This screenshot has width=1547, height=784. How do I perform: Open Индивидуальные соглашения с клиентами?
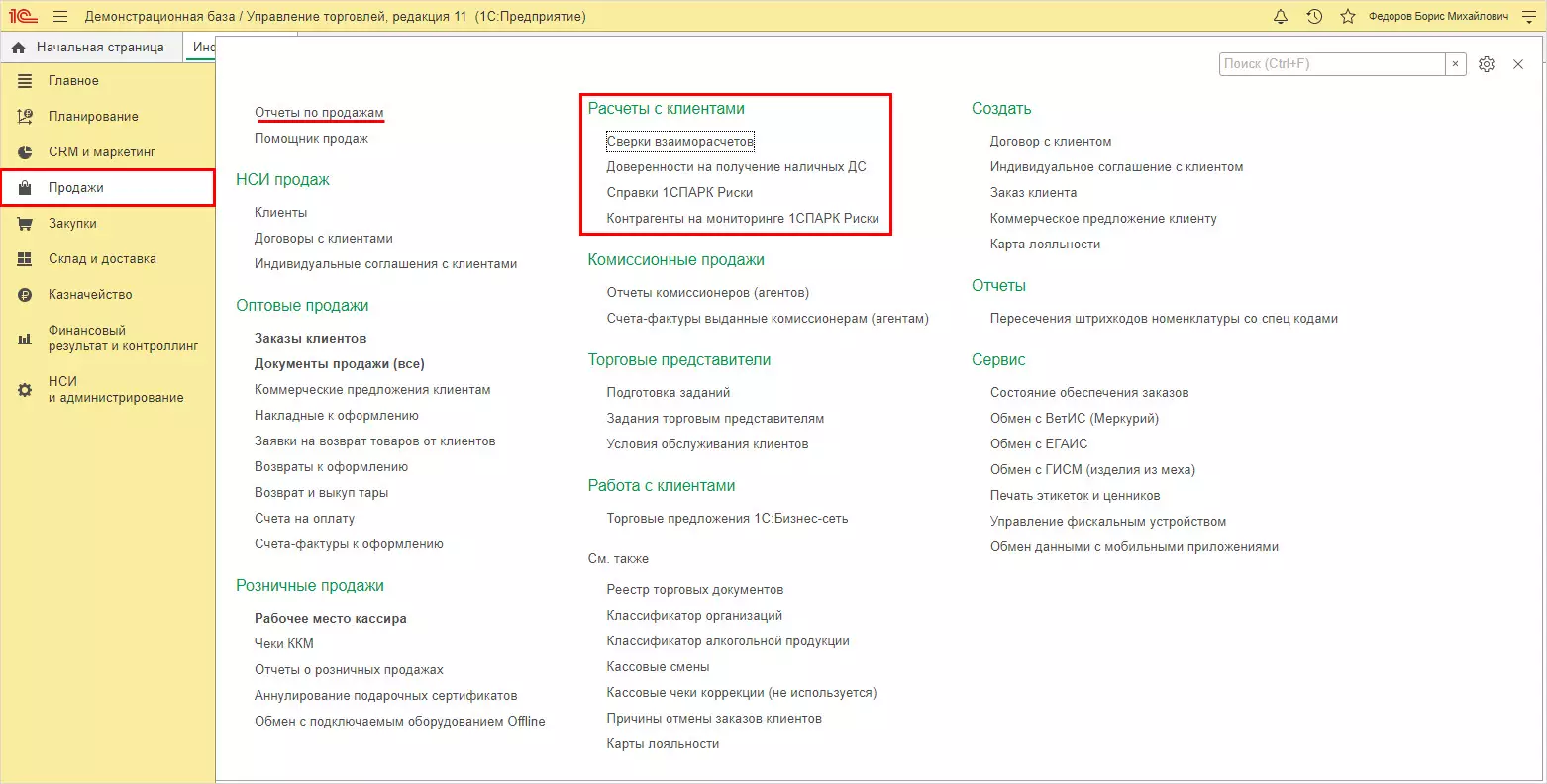(386, 264)
